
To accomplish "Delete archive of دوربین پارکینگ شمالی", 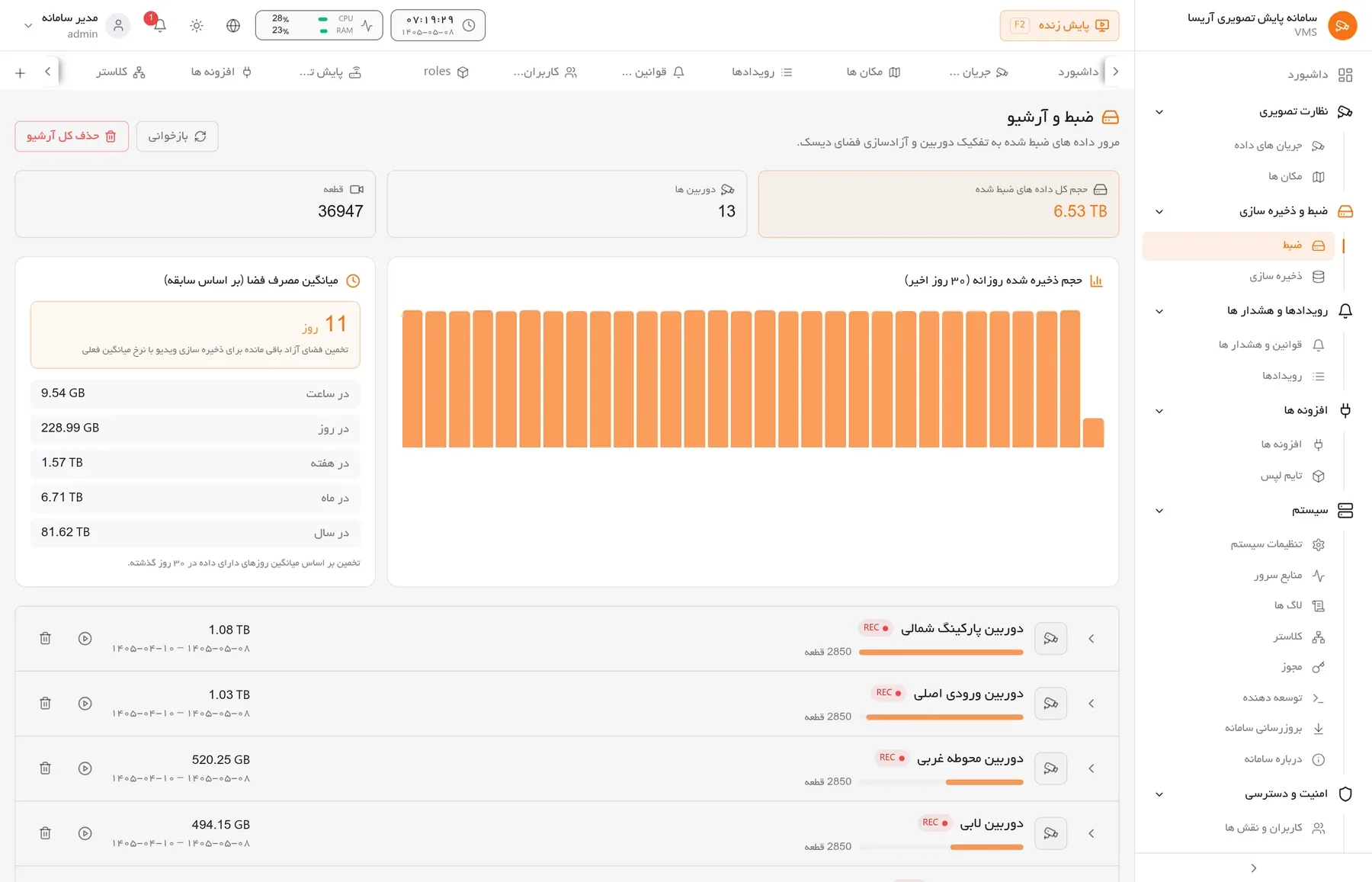I will coord(46,639).
